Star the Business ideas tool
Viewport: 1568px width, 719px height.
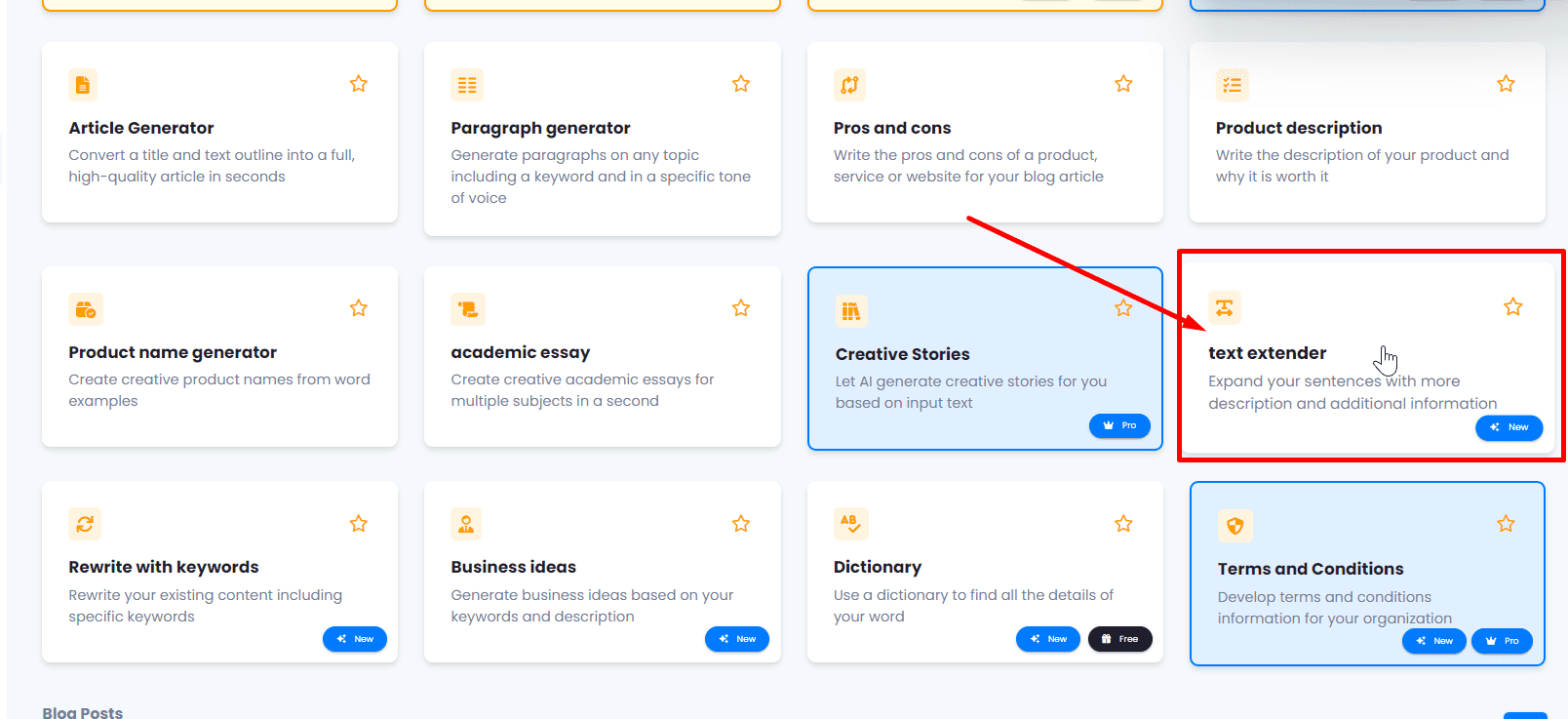tap(741, 524)
